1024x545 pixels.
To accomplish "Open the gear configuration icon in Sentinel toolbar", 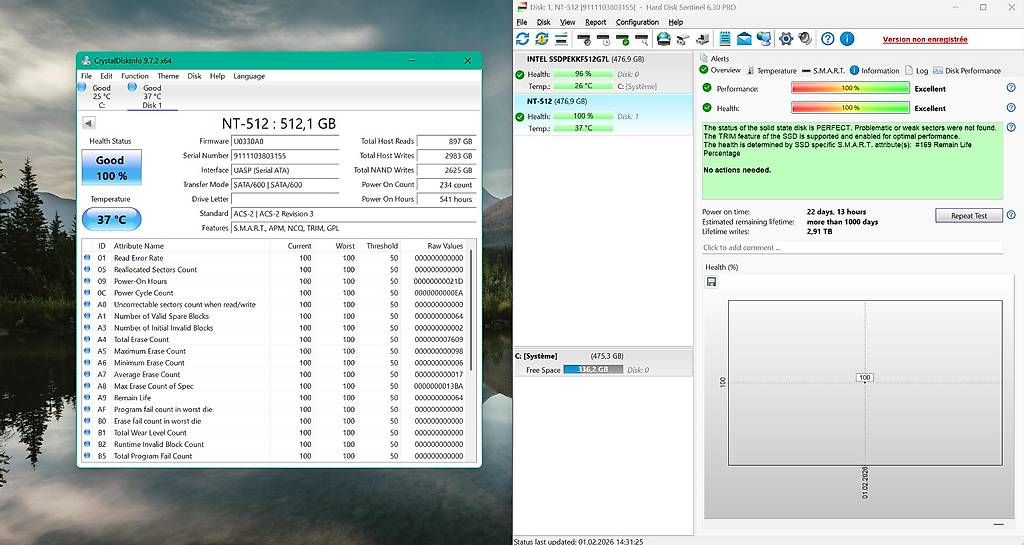I will (786, 39).
